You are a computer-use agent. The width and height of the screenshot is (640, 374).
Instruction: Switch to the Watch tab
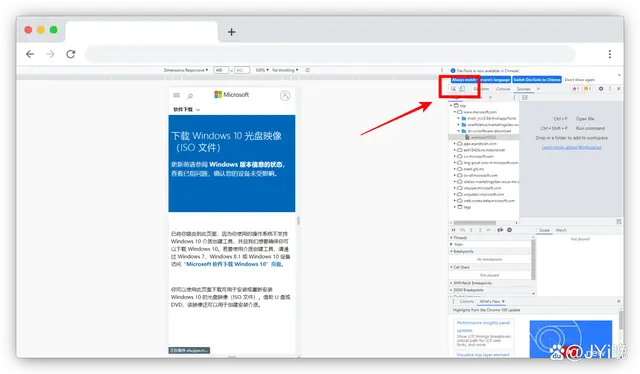pos(561,230)
